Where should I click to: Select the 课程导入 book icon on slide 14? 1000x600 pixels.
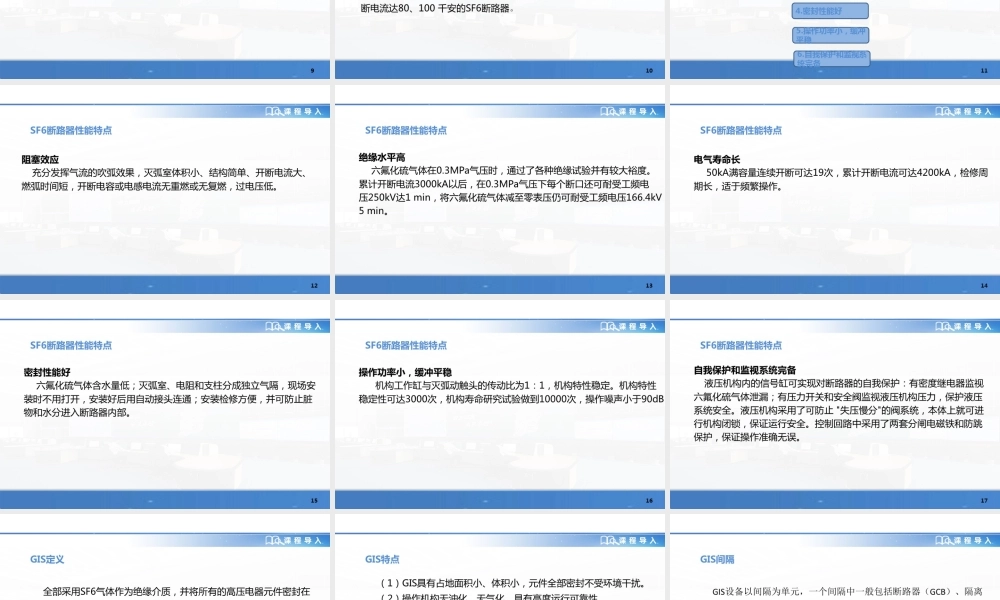pos(943,112)
